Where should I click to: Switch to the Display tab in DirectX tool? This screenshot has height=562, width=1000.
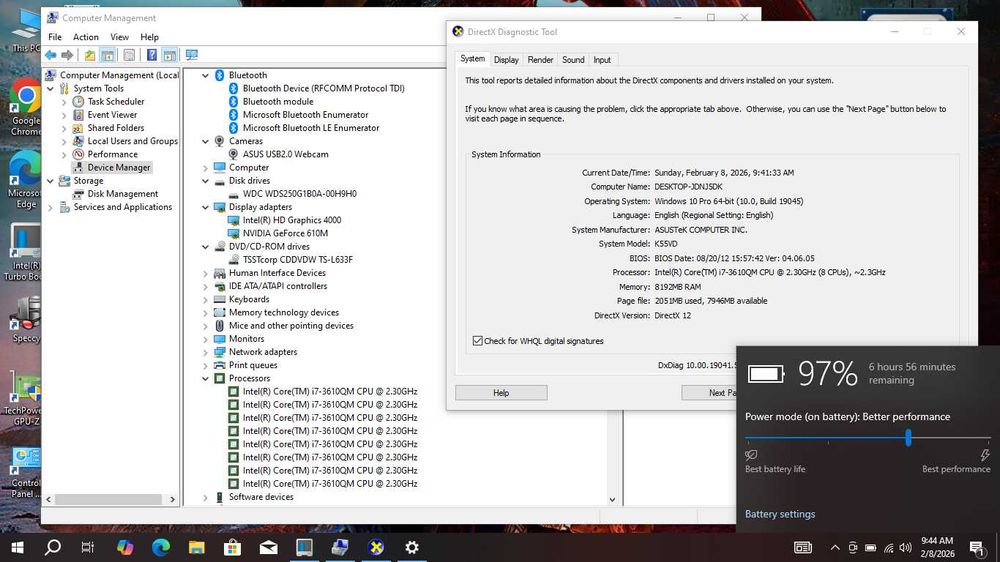(x=506, y=60)
